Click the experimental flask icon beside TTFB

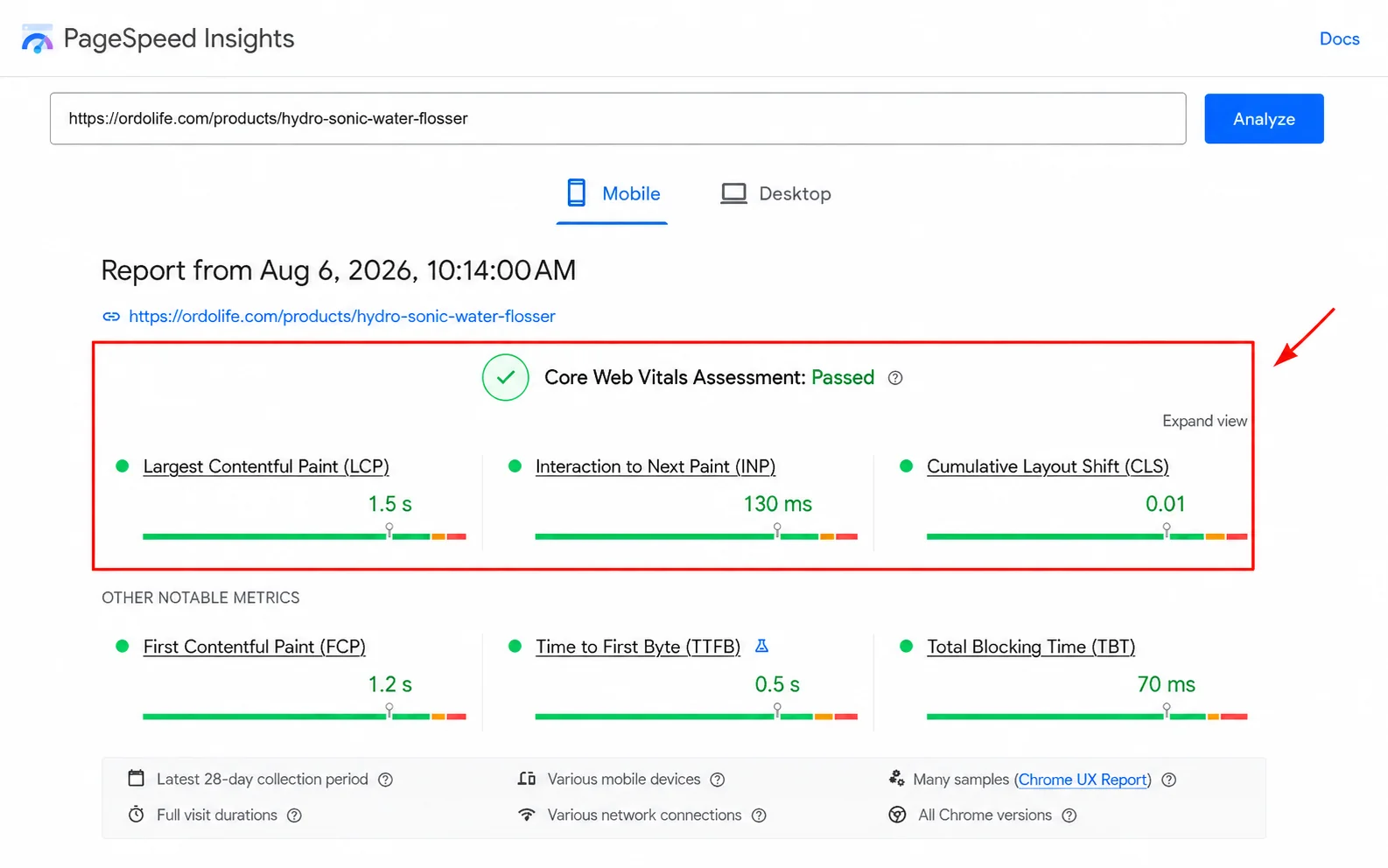(x=761, y=646)
